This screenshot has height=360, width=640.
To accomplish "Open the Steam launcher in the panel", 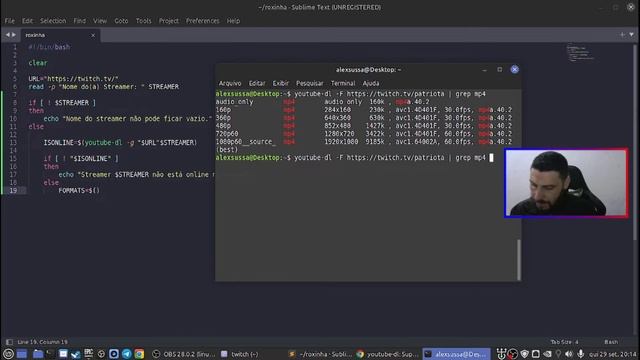I will point(76,354).
